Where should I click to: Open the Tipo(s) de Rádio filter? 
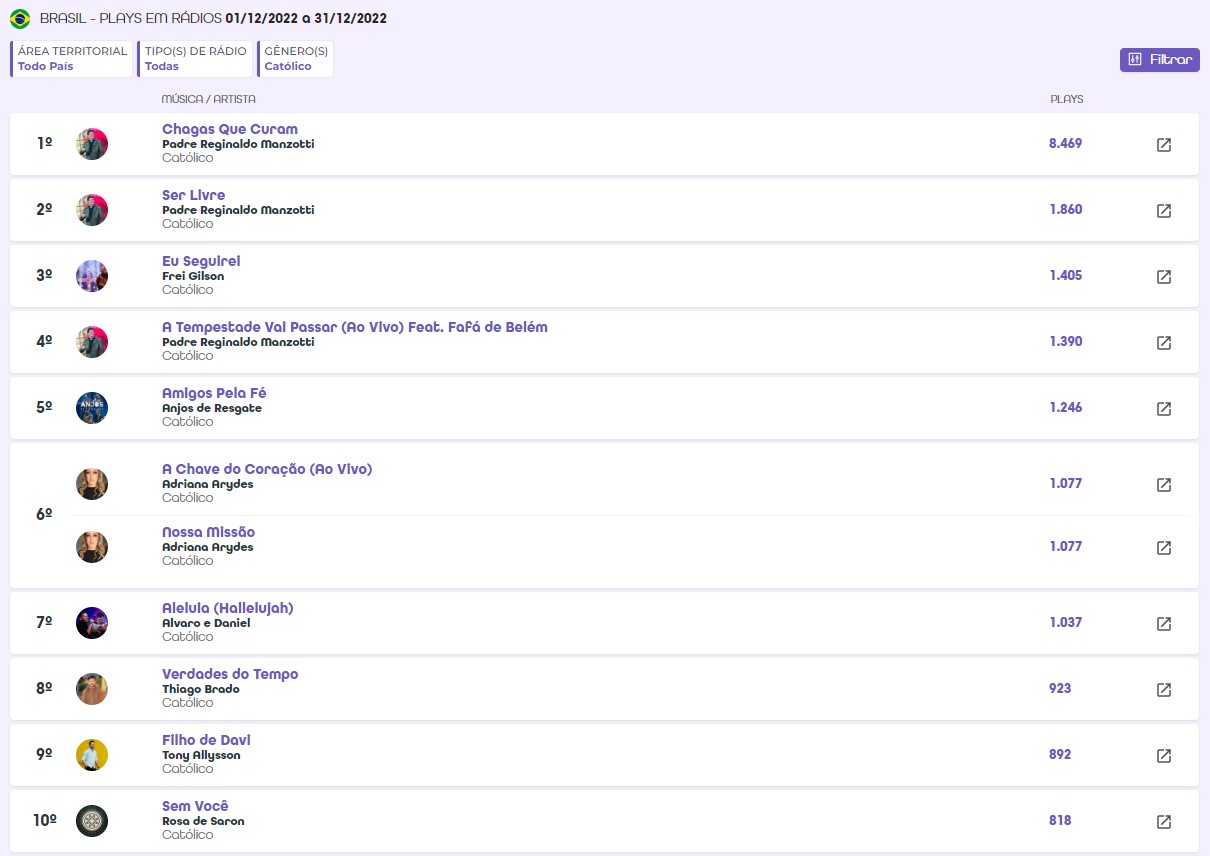195,59
